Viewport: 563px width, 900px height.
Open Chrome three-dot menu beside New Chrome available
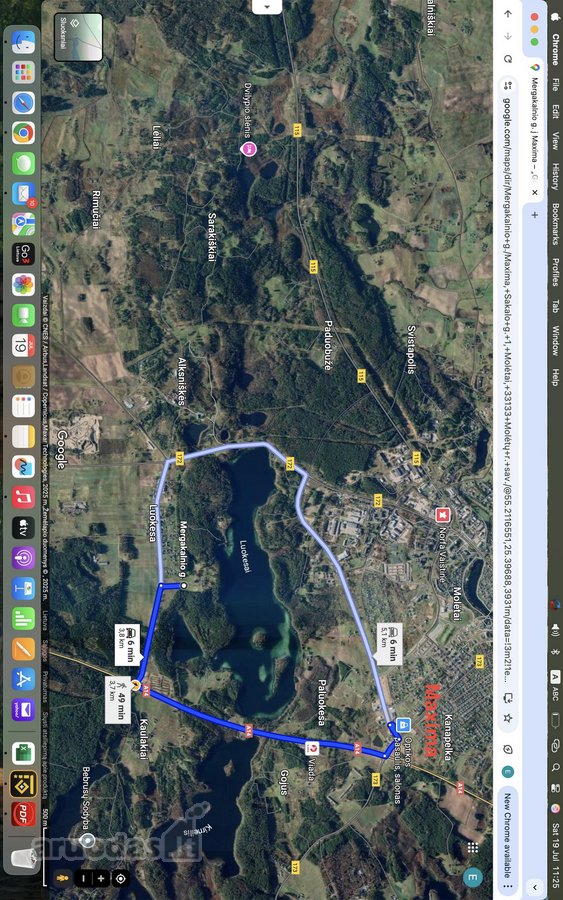[507, 887]
